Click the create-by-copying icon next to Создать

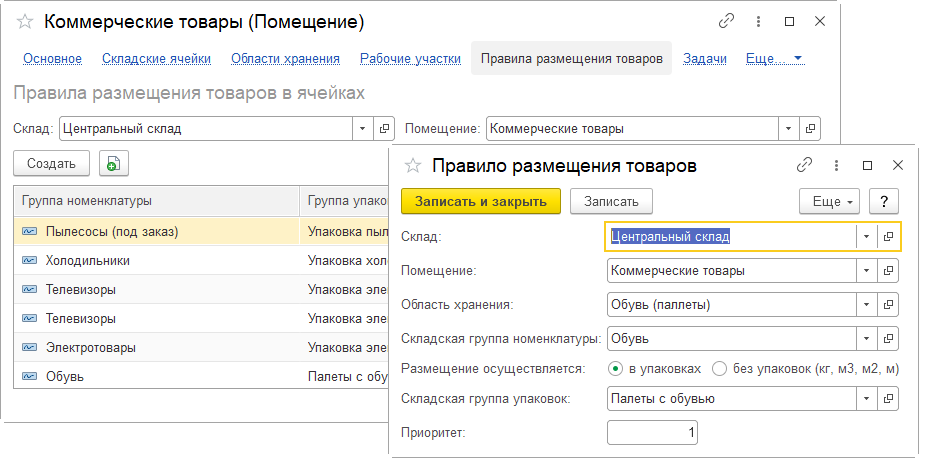pyautogui.click(x=113, y=163)
